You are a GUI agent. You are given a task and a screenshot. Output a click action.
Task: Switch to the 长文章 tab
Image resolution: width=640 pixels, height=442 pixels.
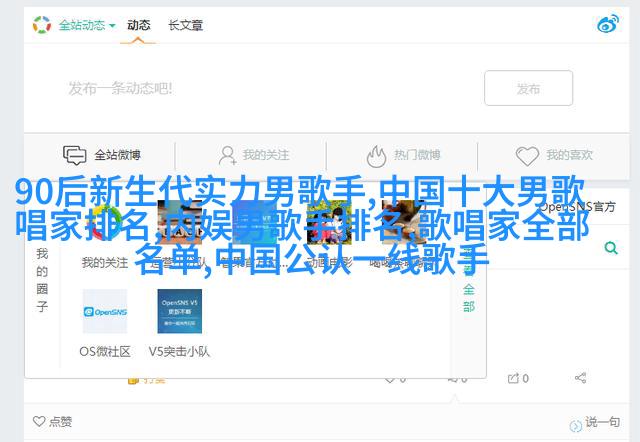coord(185,25)
